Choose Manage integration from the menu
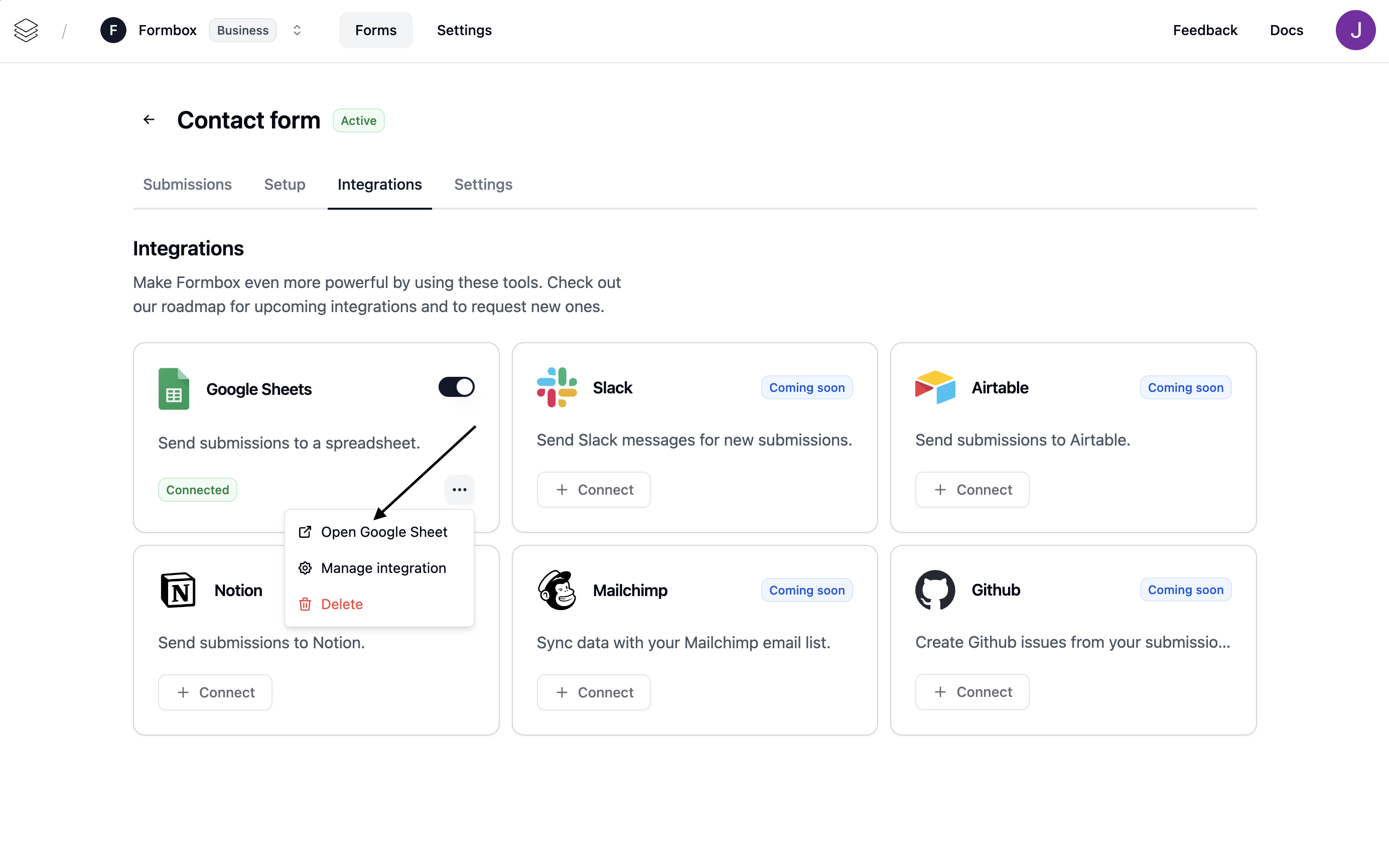The image size is (1389, 868). tap(383, 568)
